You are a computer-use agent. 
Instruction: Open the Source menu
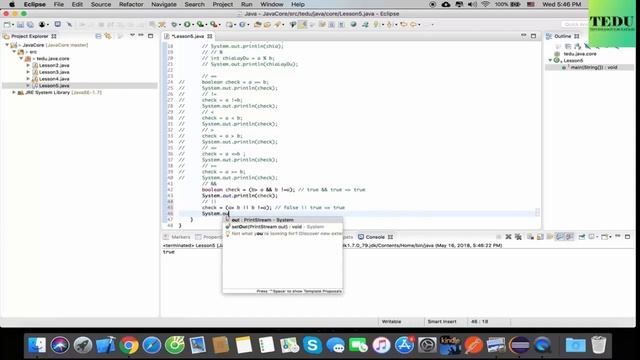pyautogui.click(x=101, y=4)
